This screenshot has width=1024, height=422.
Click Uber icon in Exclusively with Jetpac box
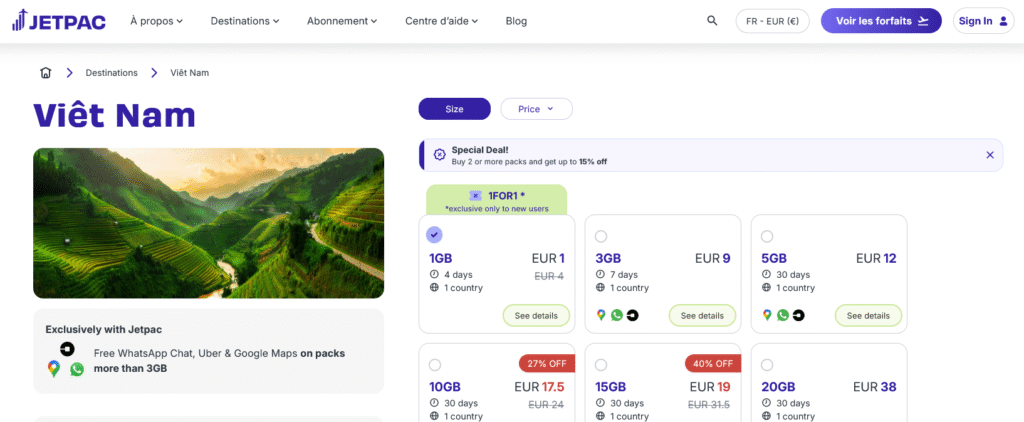point(67,349)
